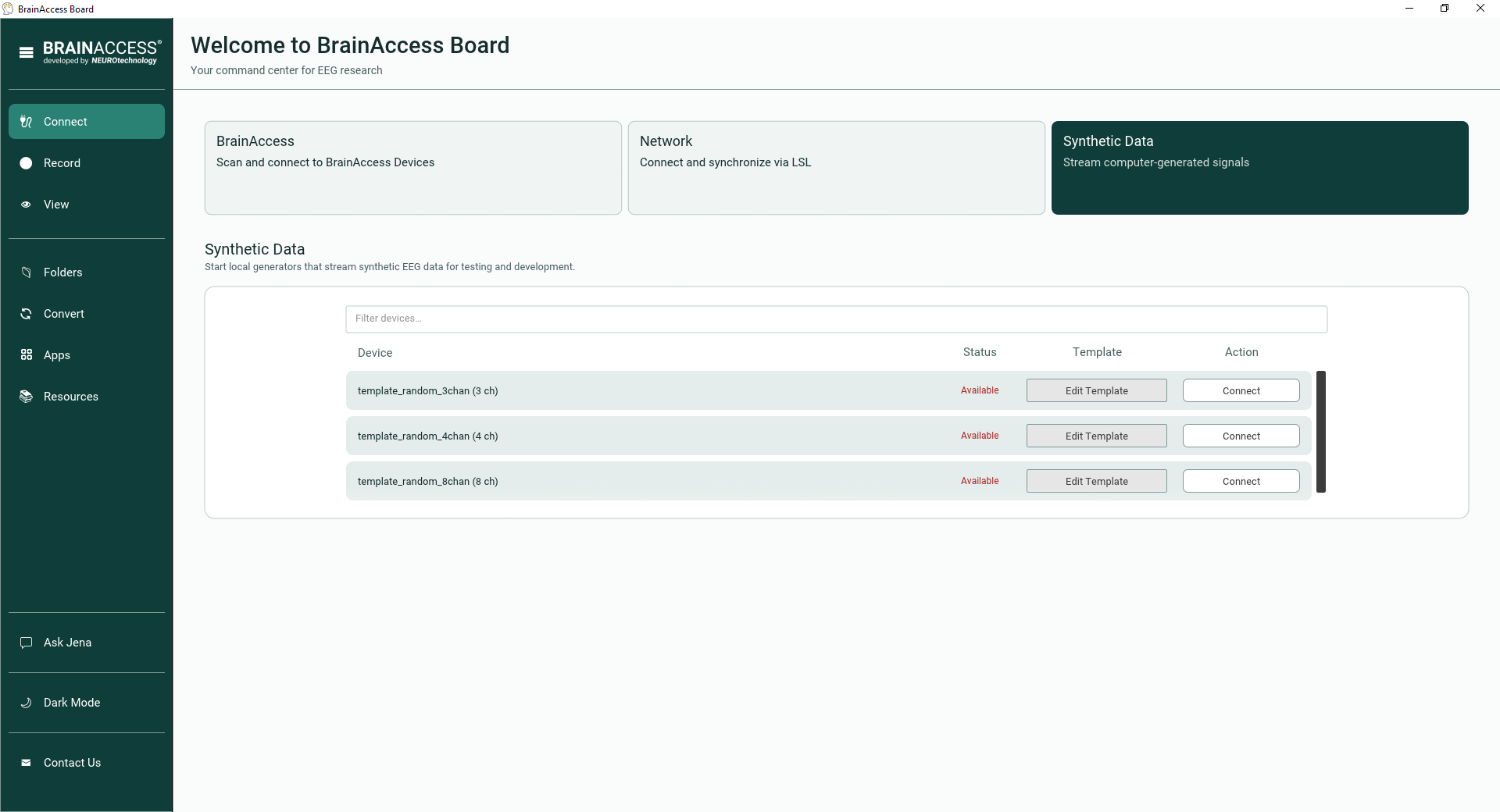Screen dimensions: 1500x812
Task: Click Available status of template_random_3chan
Action: pyautogui.click(x=980, y=390)
